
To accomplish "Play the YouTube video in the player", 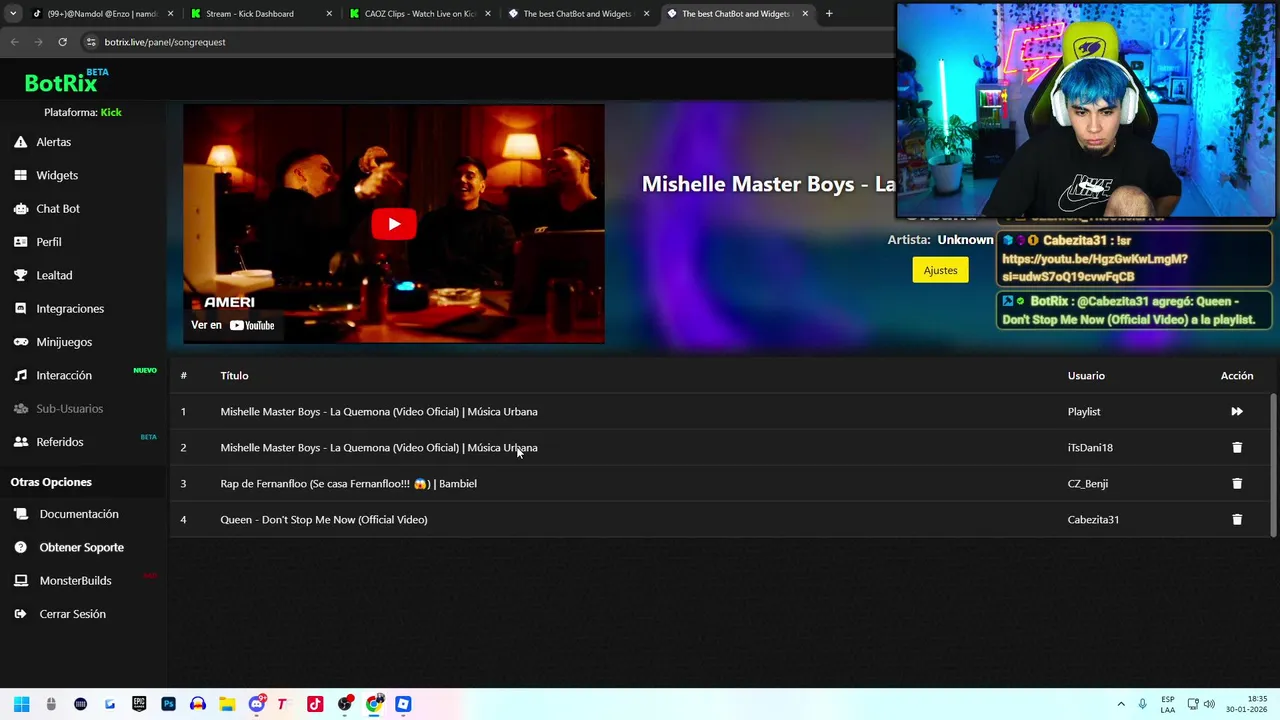I will pyautogui.click(x=393, y=224).
